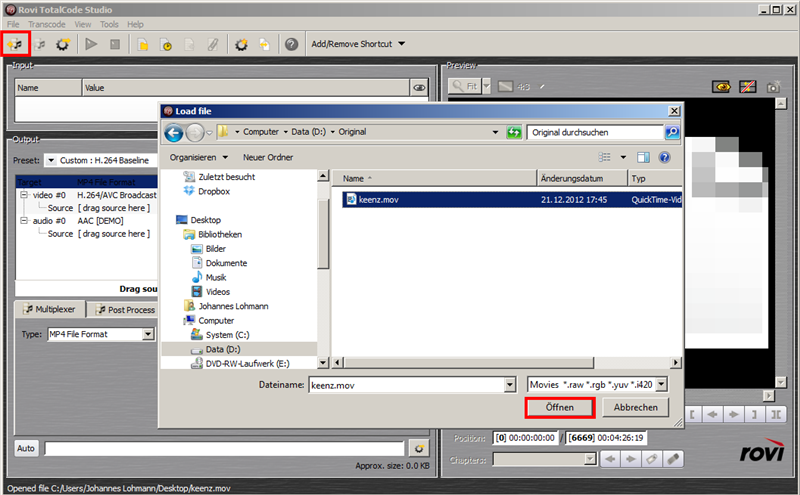This screenshot has width=800, height=495.
Task: Open the view options dropdown arrow
Action: [x=623, y=157]
